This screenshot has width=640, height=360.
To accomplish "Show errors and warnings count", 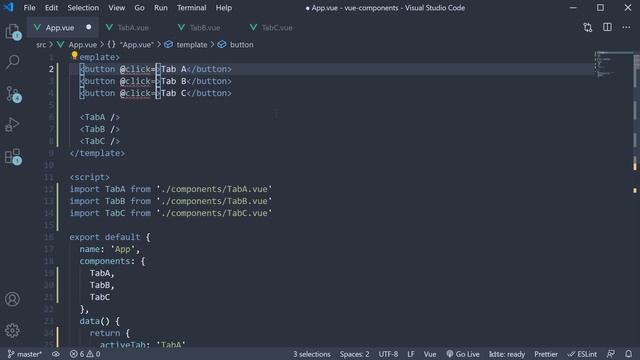I will point(85,354).
